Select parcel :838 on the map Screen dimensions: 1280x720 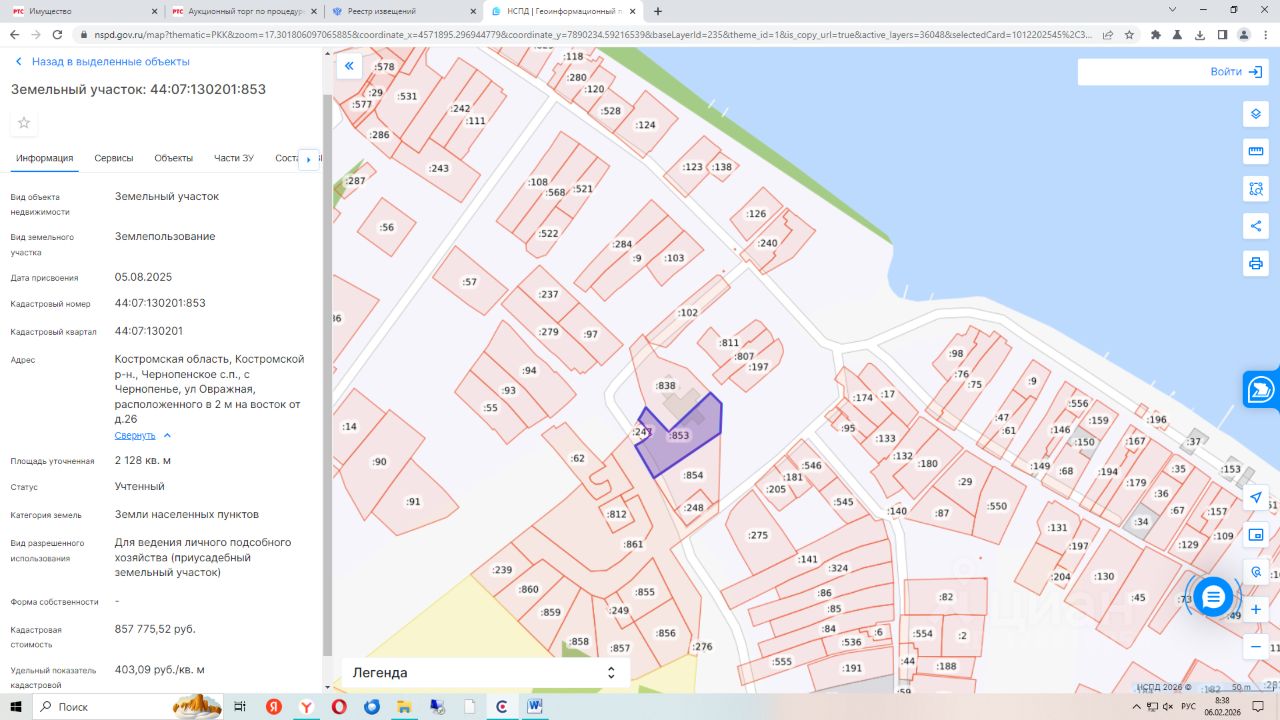pos(666,386)
